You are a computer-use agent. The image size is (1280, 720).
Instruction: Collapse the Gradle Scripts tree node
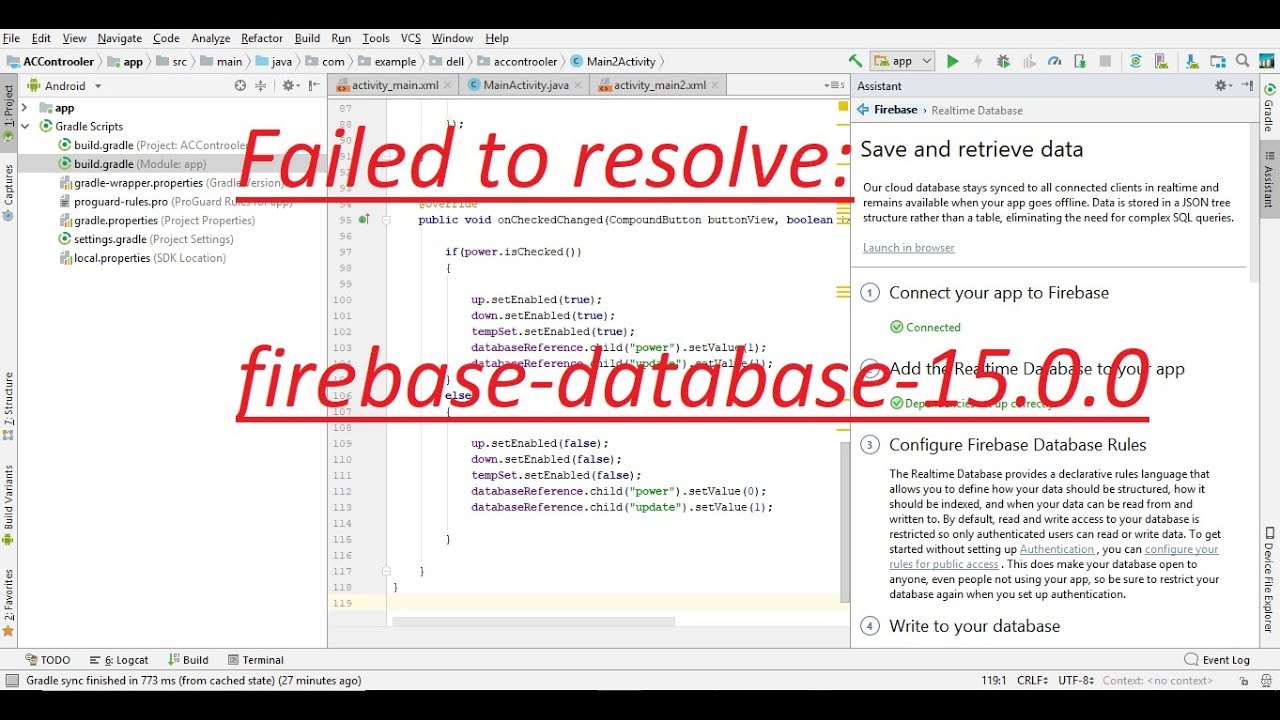point(25,126)
